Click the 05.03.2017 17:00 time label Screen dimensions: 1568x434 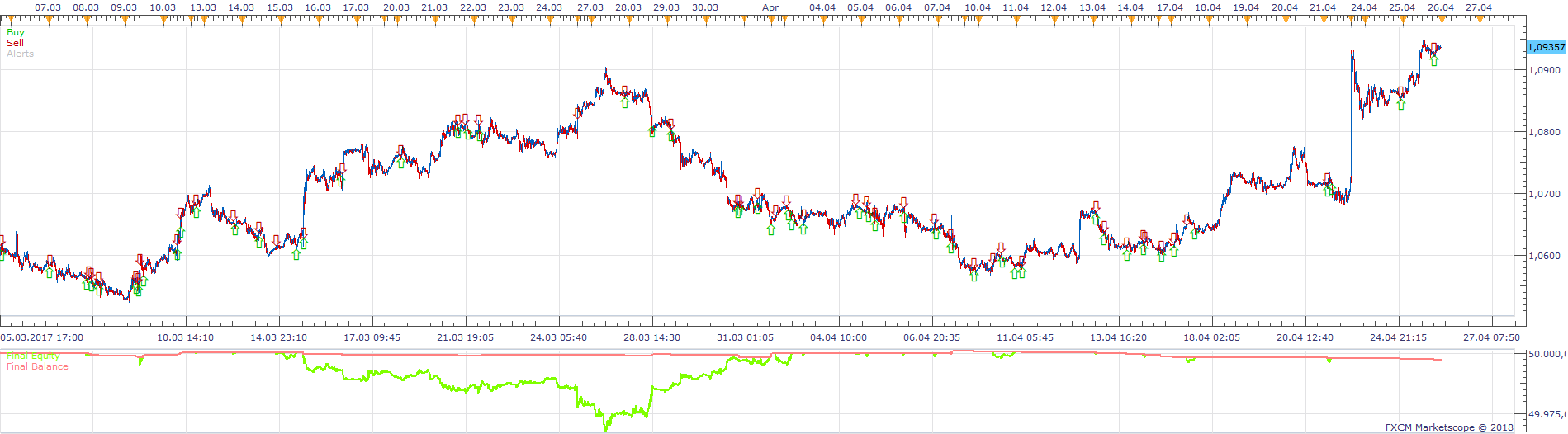click(x=41, y=337)
